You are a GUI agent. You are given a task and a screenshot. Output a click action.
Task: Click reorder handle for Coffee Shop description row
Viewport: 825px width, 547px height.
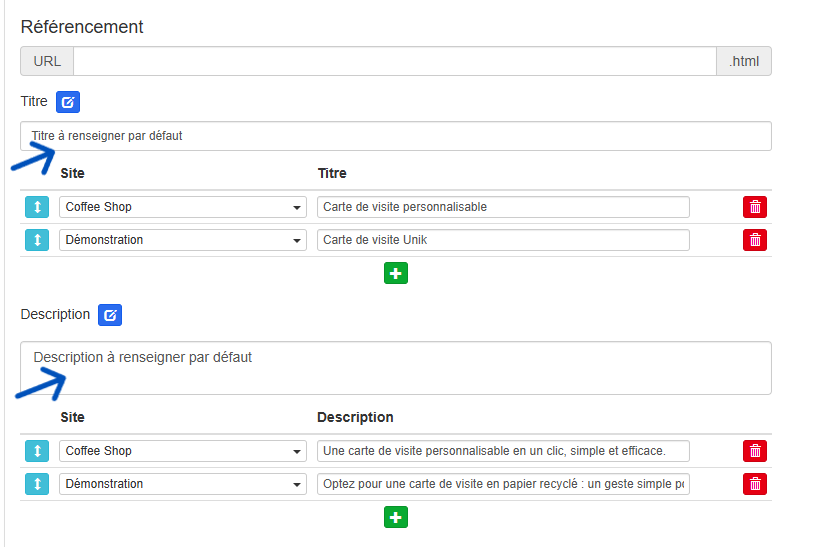point(36,451)
